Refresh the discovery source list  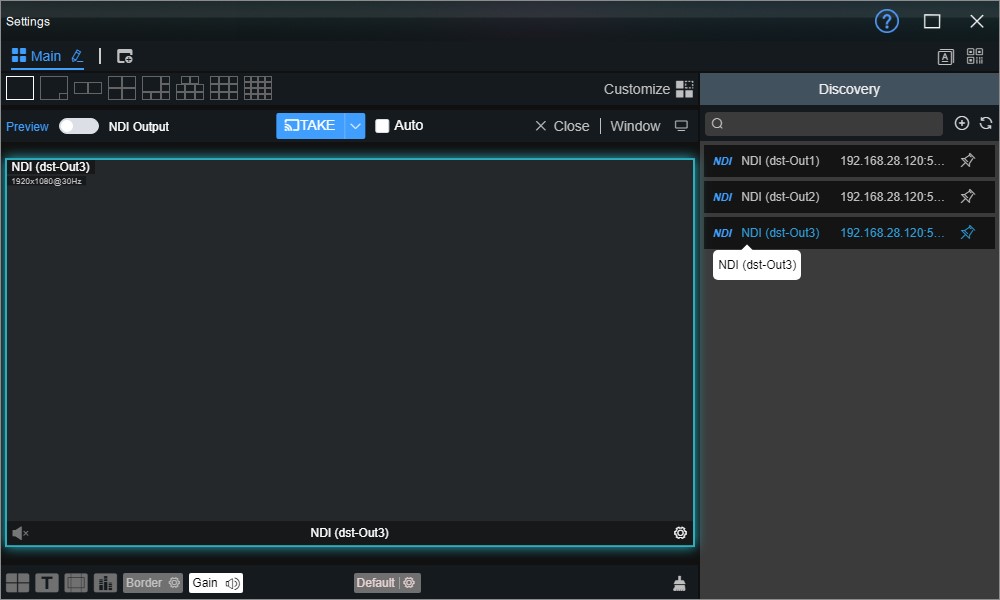tap(986, 123)
